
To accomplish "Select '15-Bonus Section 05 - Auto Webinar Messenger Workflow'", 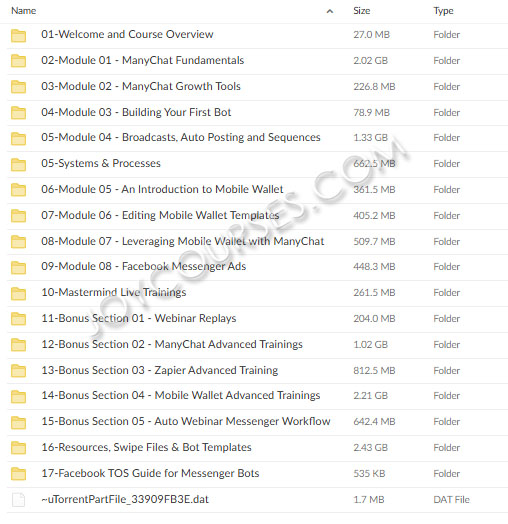I will click(186, 421).
